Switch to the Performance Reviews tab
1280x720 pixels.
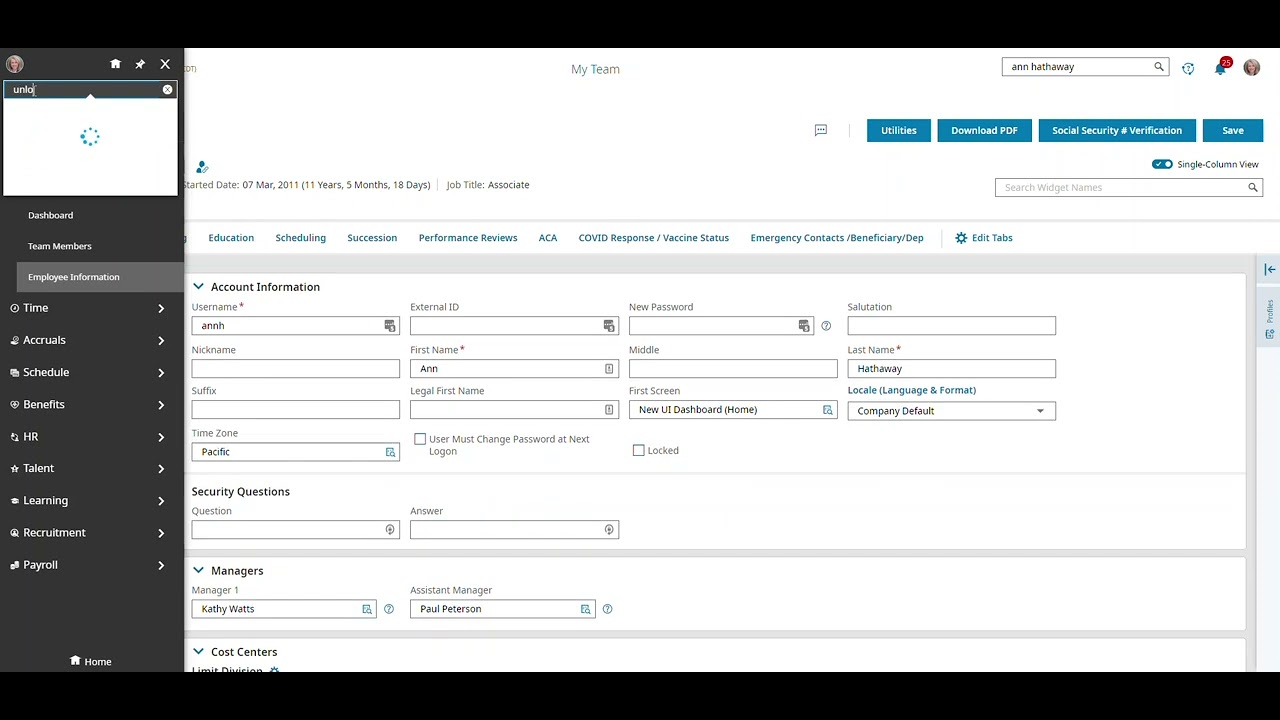point(468,238)
